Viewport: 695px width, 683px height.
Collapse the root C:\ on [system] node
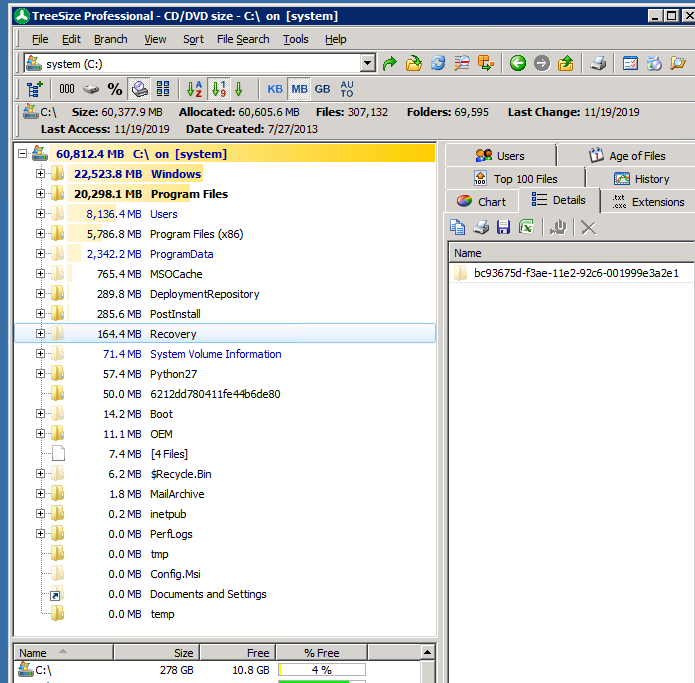pos(23,154)
